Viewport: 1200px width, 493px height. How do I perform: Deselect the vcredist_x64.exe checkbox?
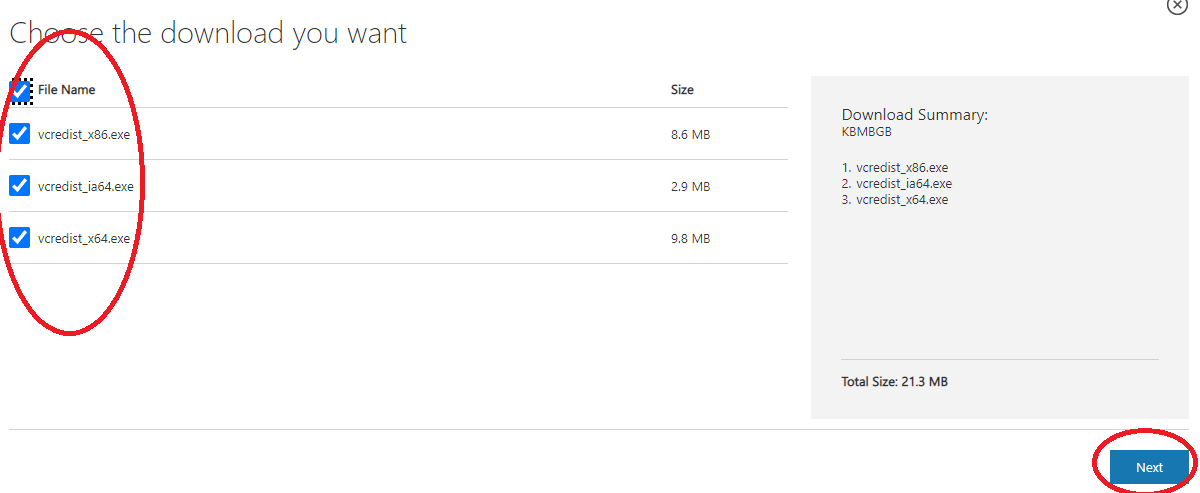point(19,238)
